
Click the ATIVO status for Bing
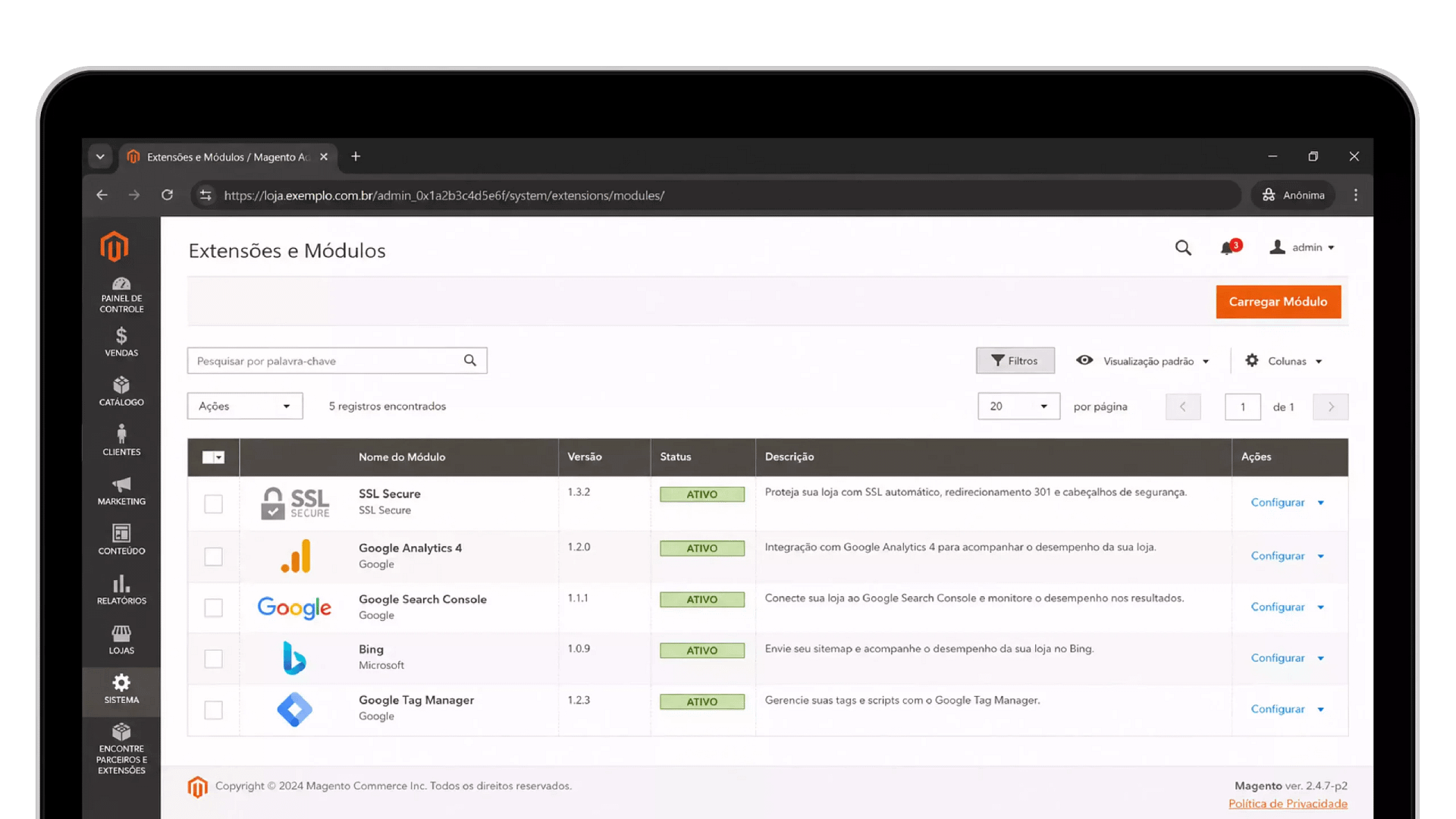(701, 650)
